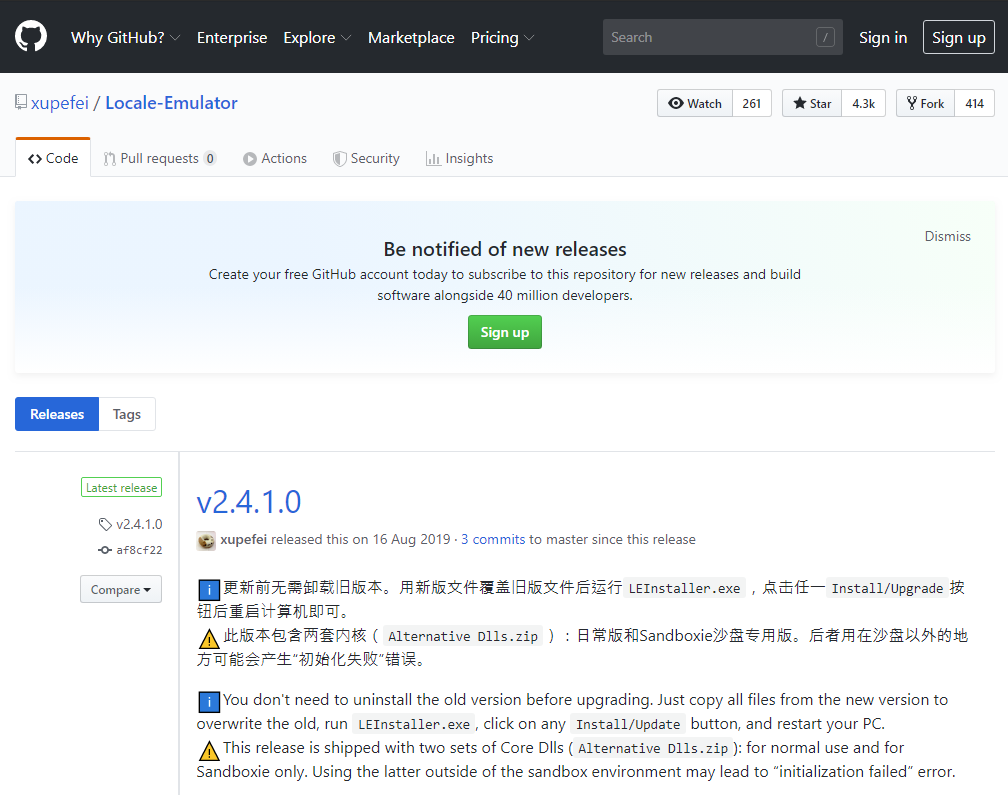Viewport: 1008px width, 795px height.
Task: Star the repository
Action: [x=812, y=103]
